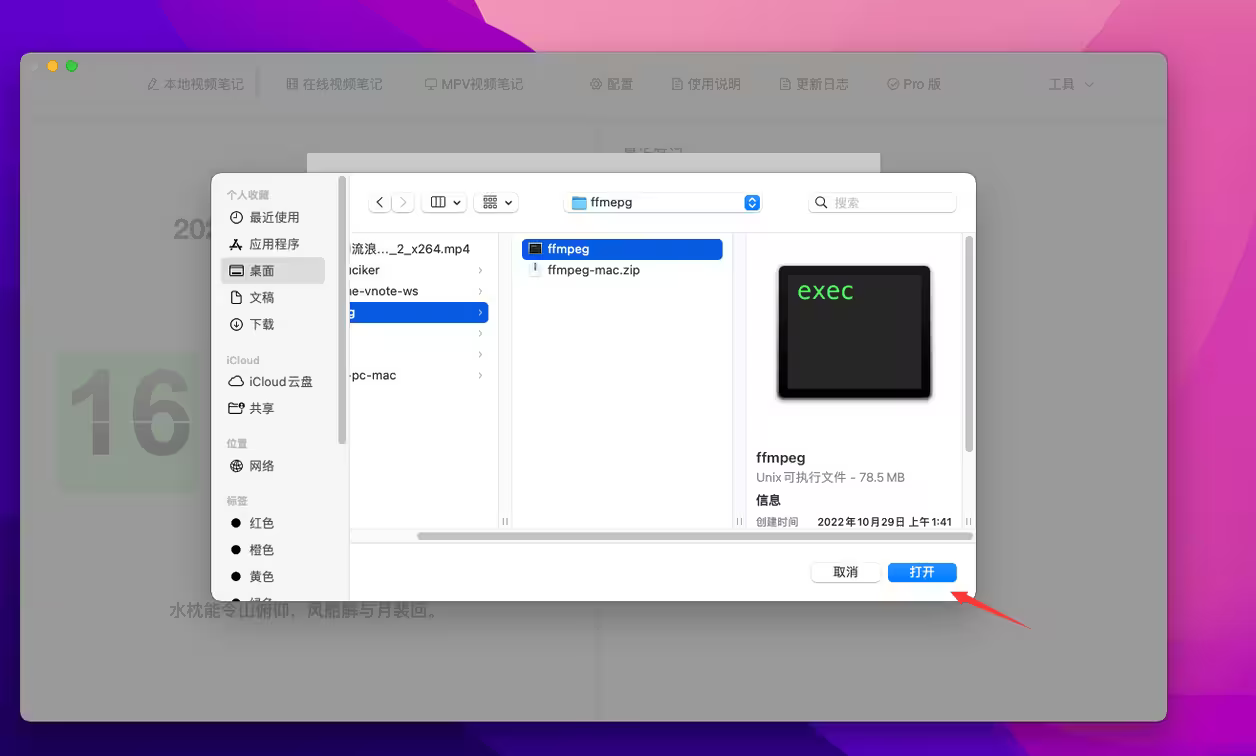Click the 下载 download icon
Image resolution: width=1256 pixels, height=756 pixels.
coord(236,324)
